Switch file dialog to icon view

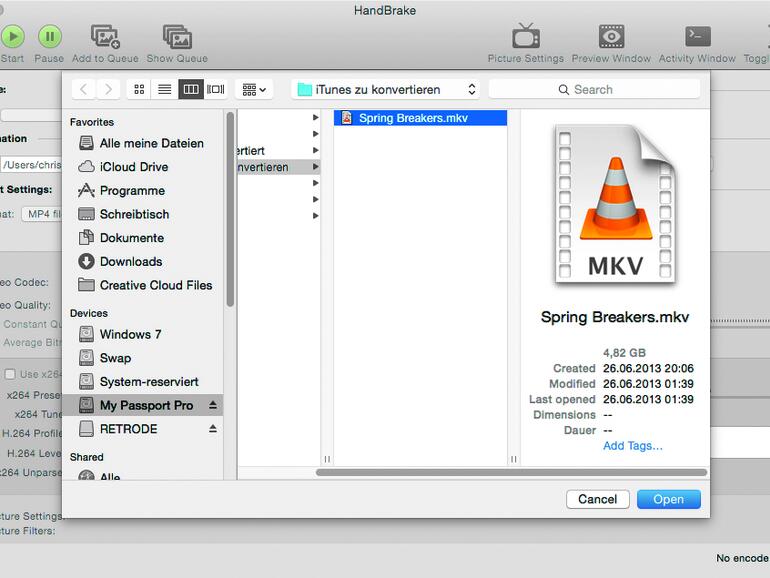(139, 89)
